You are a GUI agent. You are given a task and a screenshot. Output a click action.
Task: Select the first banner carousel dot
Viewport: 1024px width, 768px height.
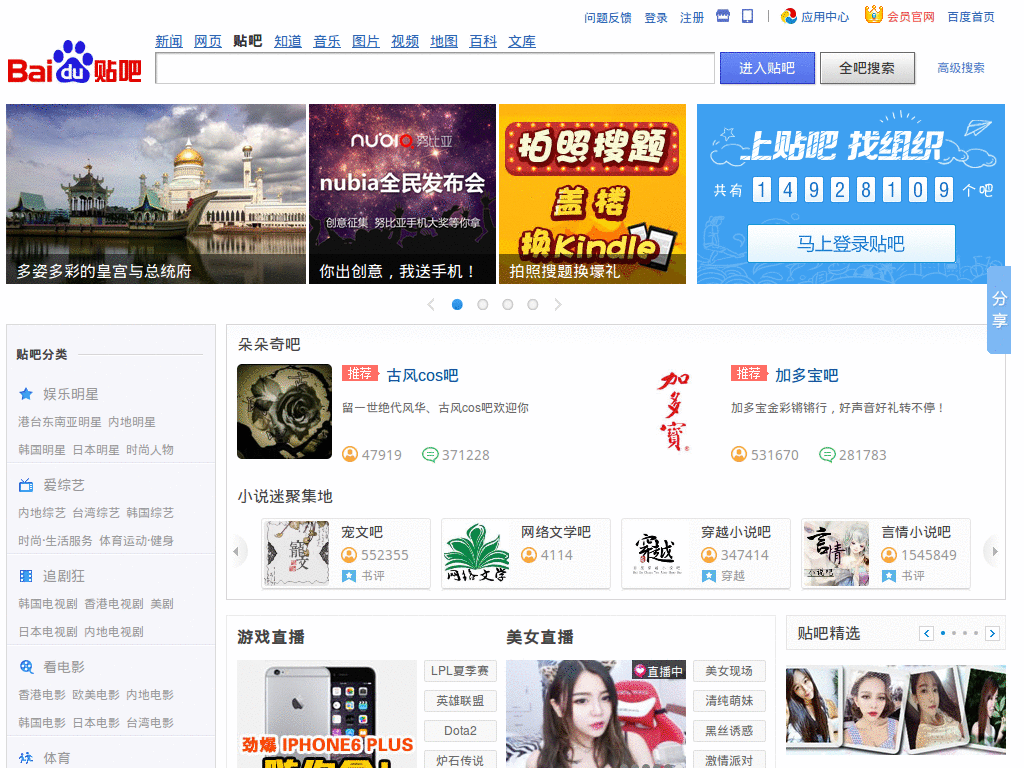[x=457, y=304]
